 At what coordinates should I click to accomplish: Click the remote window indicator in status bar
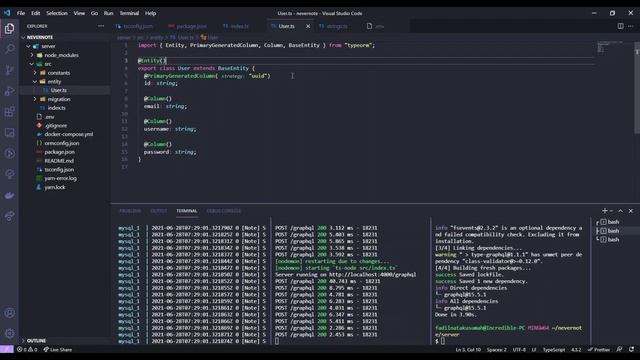pyautogui.click(x=7, y=349)
